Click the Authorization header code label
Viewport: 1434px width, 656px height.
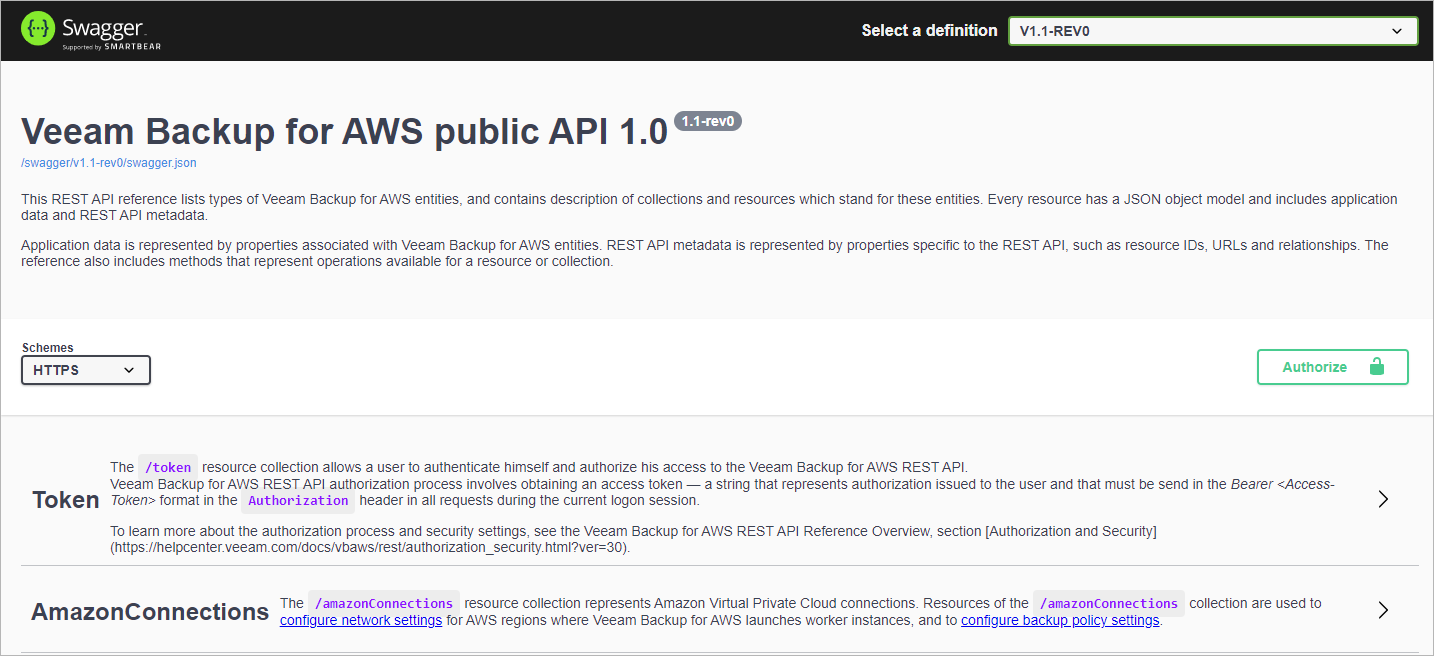coord(298,501)
